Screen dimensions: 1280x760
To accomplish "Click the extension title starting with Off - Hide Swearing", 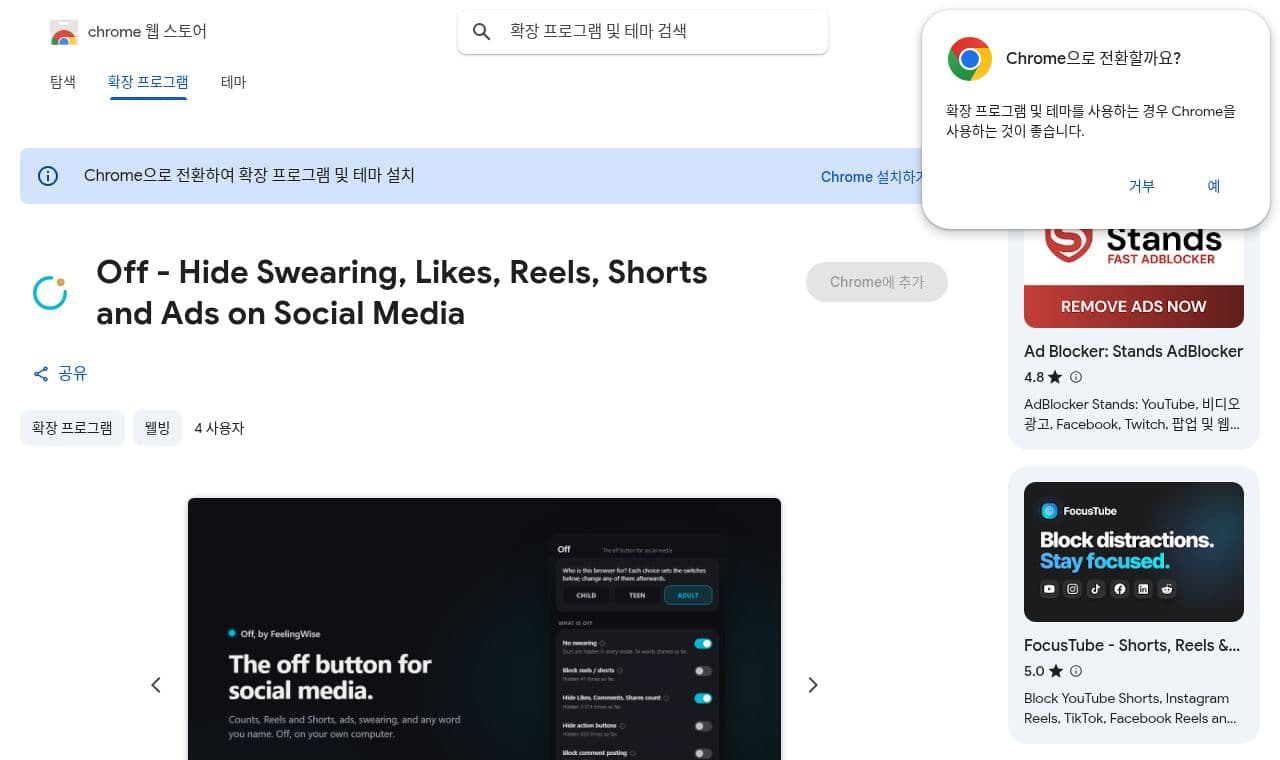I will click(x=402, y=293).
